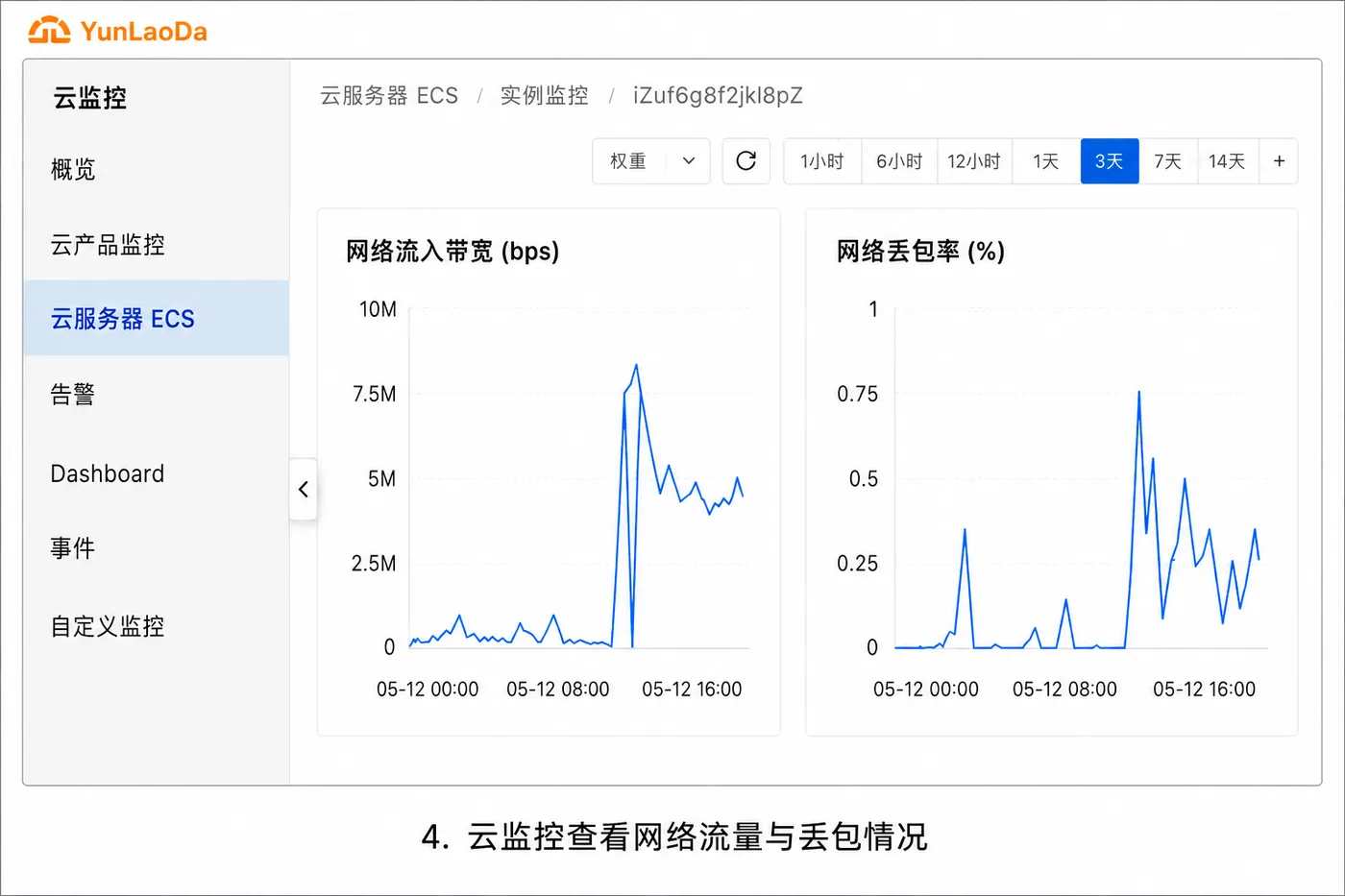
Task: Select the 12小时 time range
Action: [974, 161]
